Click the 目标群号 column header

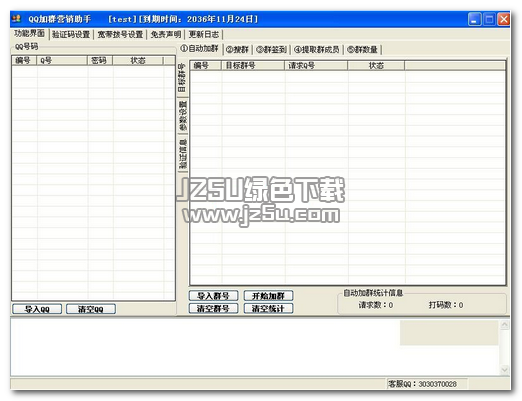pyautogui.click(x=253, y=65)
